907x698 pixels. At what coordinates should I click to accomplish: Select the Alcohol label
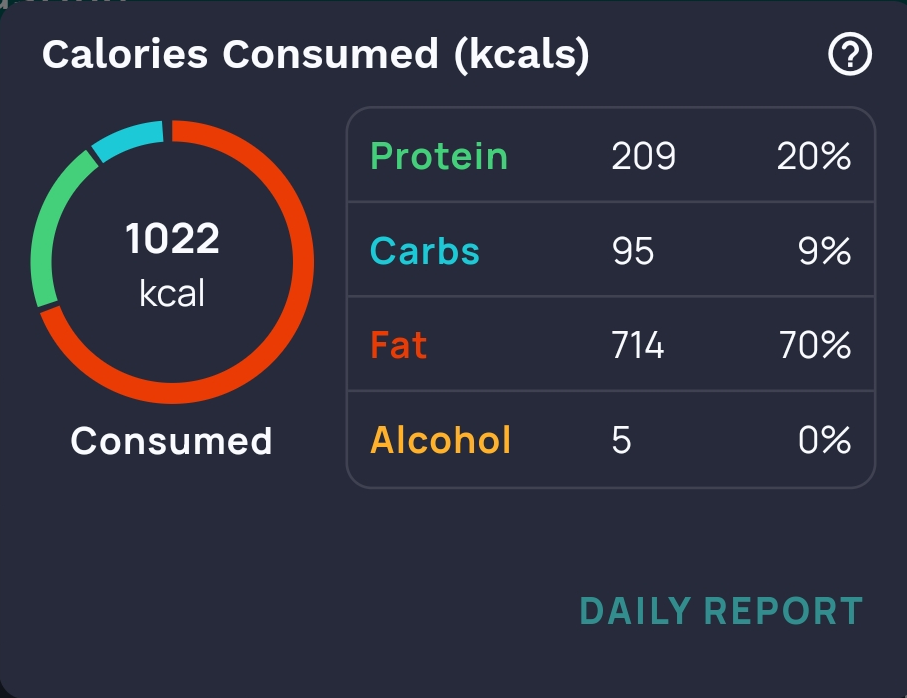point(441,440)
